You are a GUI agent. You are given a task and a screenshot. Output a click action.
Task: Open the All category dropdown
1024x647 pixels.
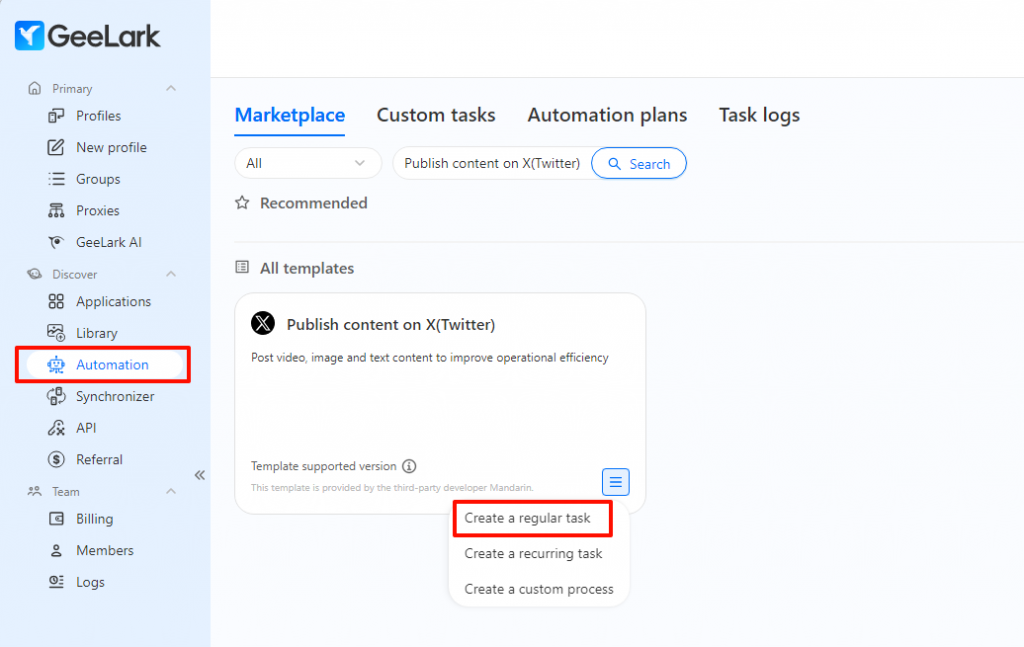pos(308,163)
